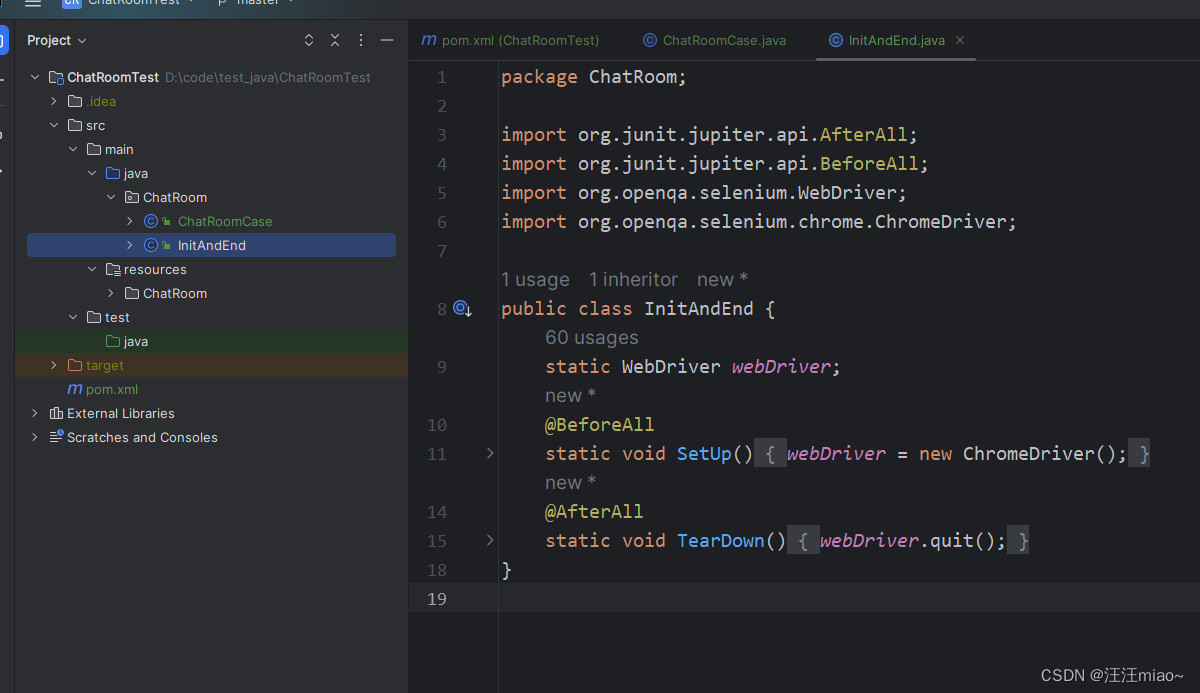Collapse the test folder chevron

(x=73, y=317)
